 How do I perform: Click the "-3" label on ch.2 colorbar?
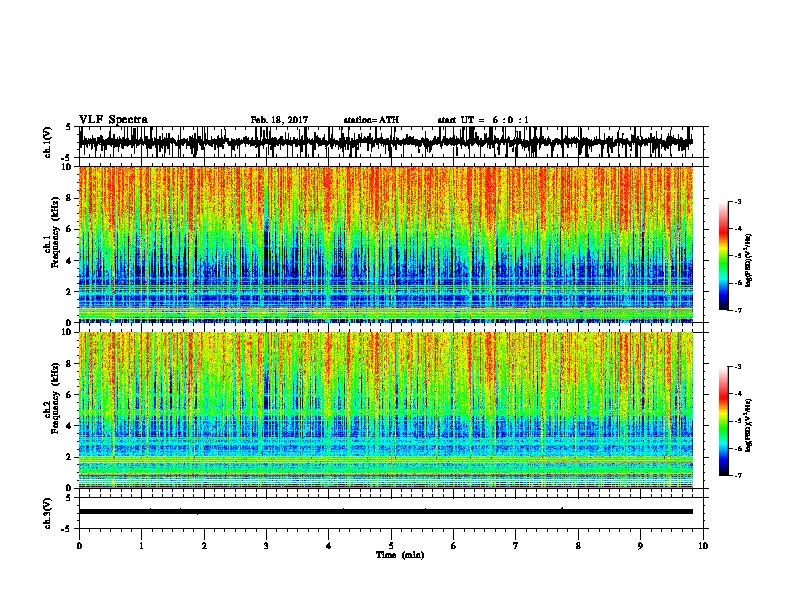pyautogui.click(x=738, y=367)
